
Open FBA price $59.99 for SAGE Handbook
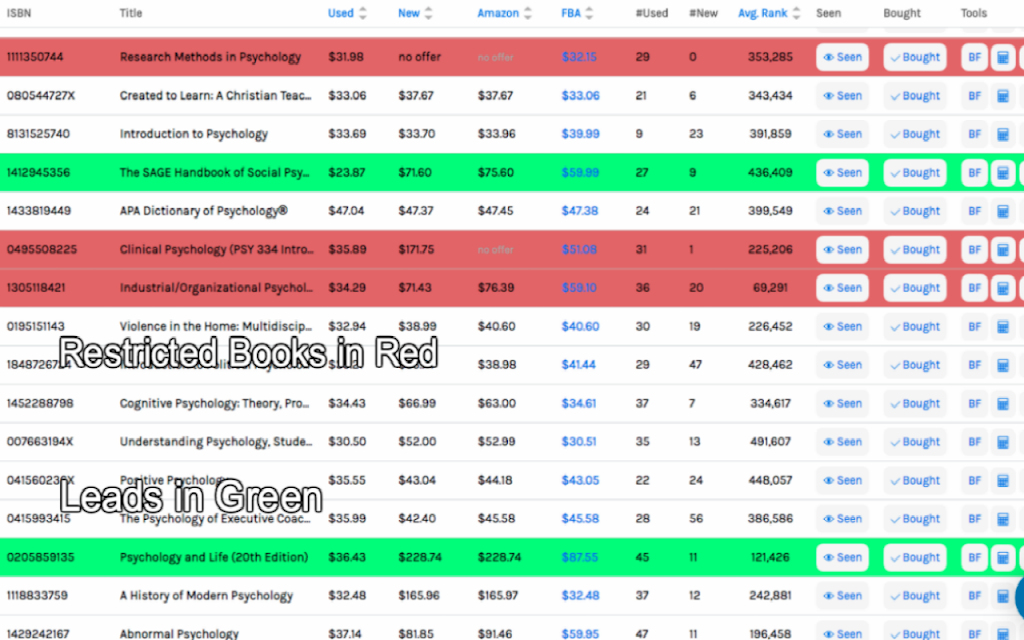[x=580, y=173]
